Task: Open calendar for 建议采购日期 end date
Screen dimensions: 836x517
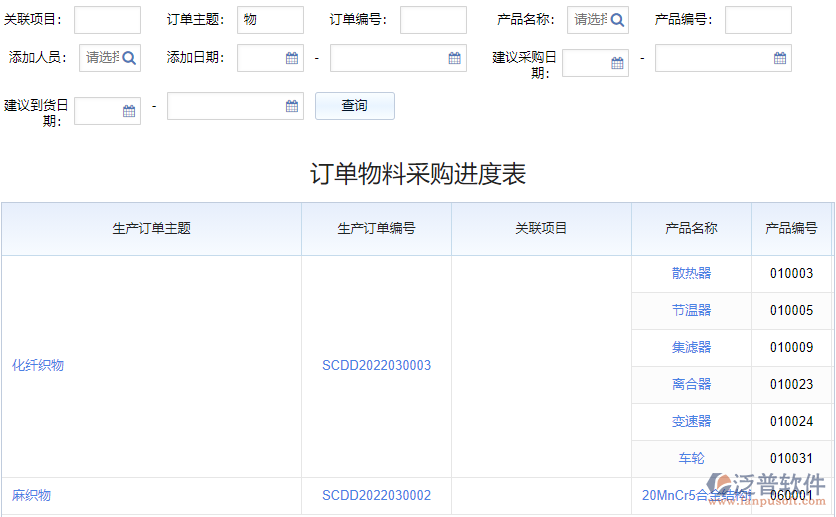Action: pyautogui.click(x=779, y=58)
